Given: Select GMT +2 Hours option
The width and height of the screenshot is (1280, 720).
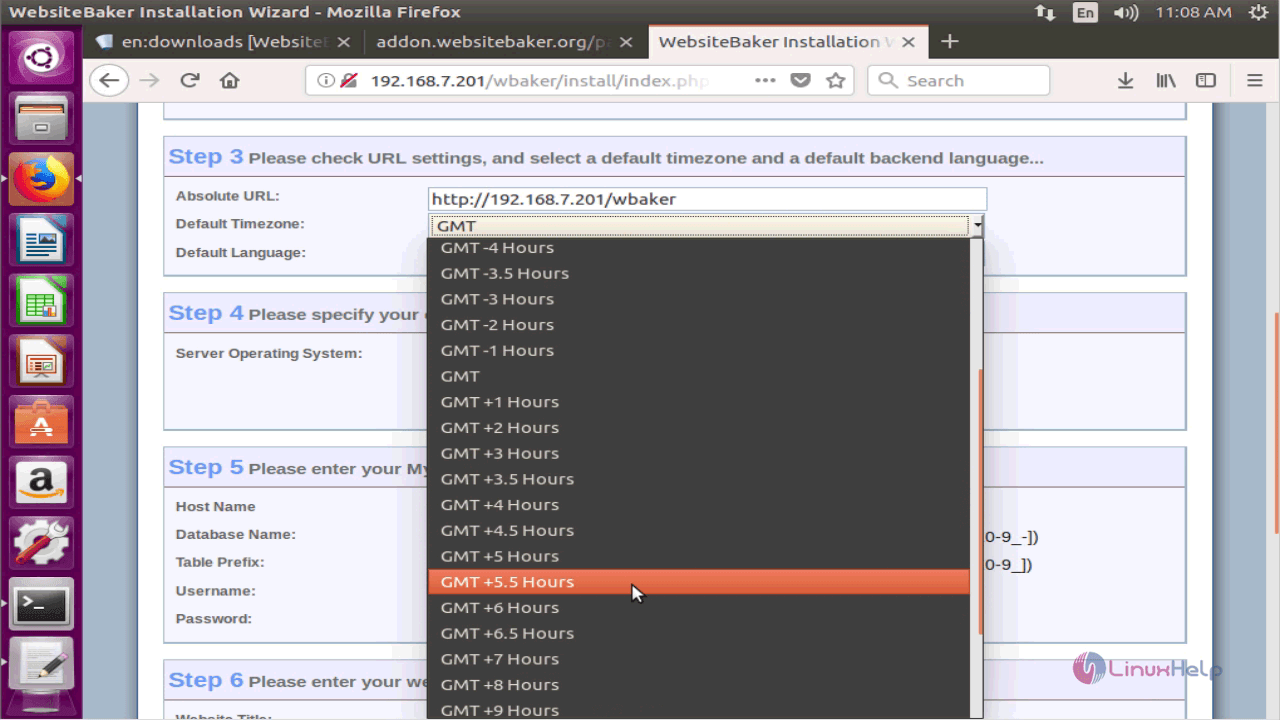Looking at the screenshot, I should [x=698, y=428].
